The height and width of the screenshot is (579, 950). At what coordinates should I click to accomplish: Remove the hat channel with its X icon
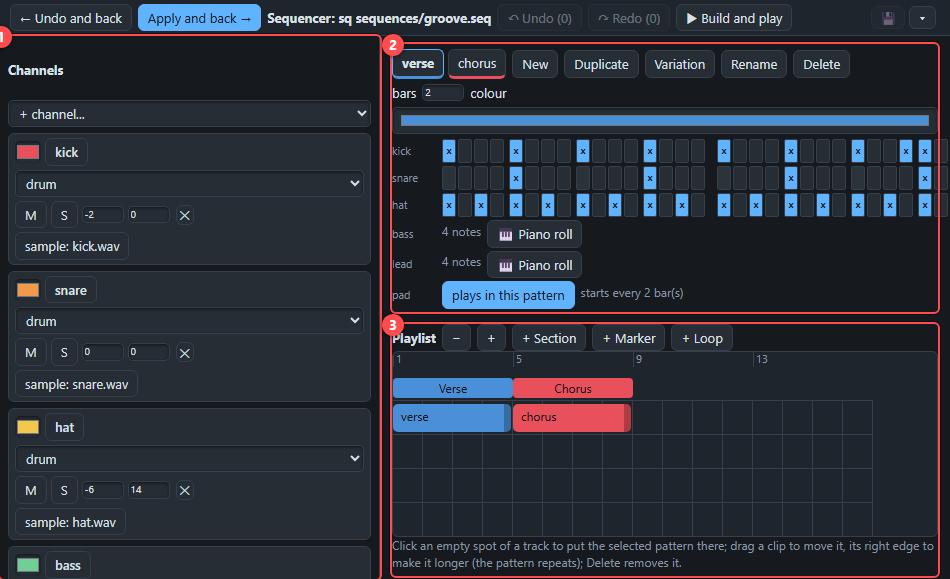click(x=185, y=491)
